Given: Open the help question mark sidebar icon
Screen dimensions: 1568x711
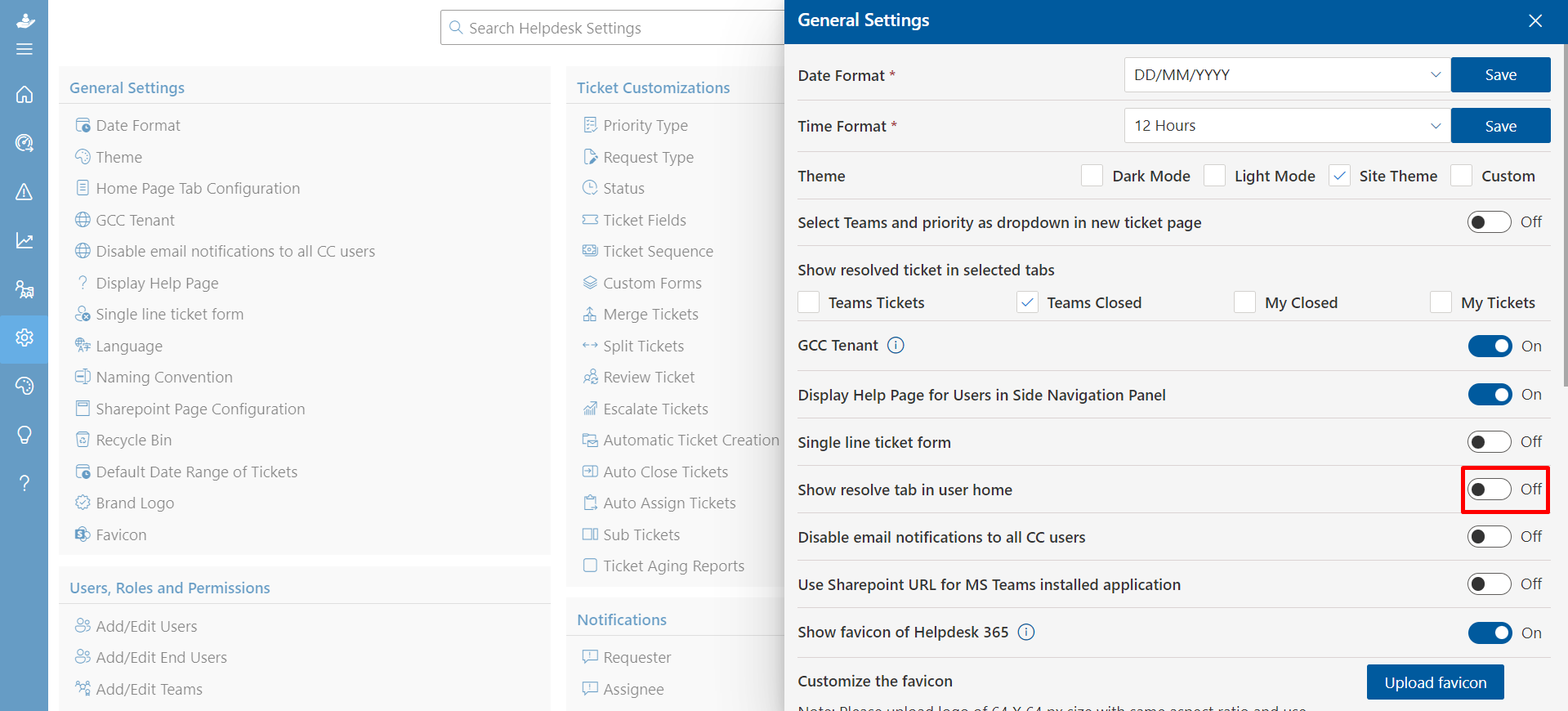Looking at the screenshot, I should 25,483.
